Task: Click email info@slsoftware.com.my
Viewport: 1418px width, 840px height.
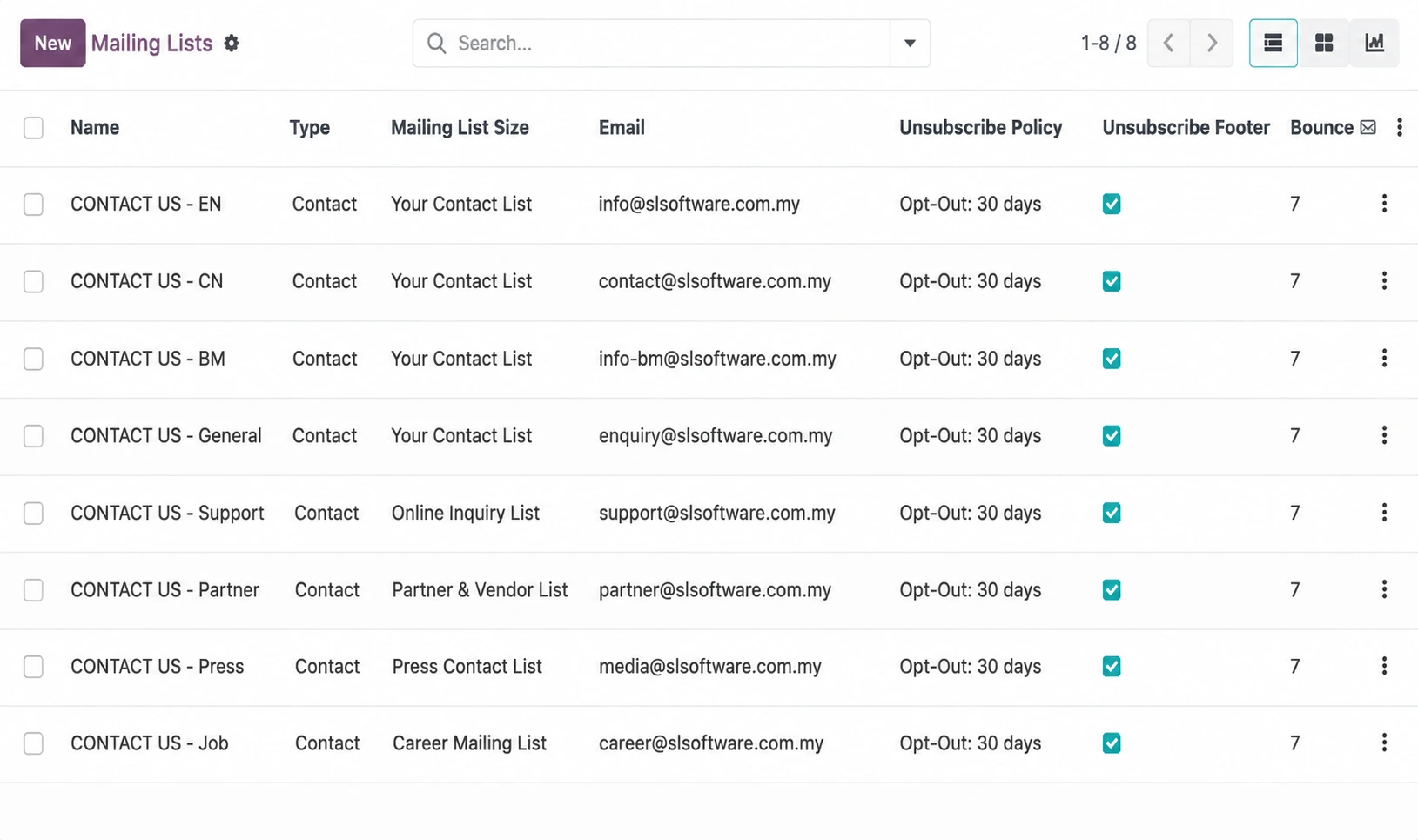Action: click(x=699, y=204)
